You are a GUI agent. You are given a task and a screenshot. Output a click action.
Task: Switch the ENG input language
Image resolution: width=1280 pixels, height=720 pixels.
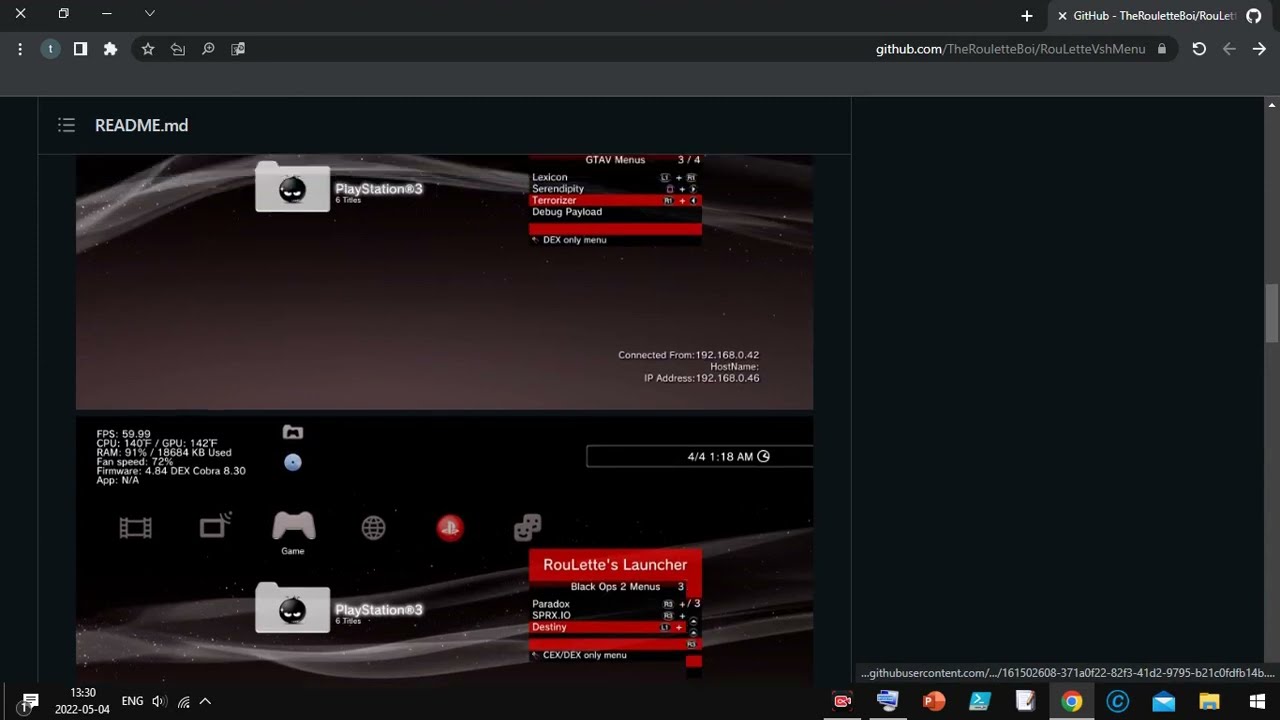point(132,701)
